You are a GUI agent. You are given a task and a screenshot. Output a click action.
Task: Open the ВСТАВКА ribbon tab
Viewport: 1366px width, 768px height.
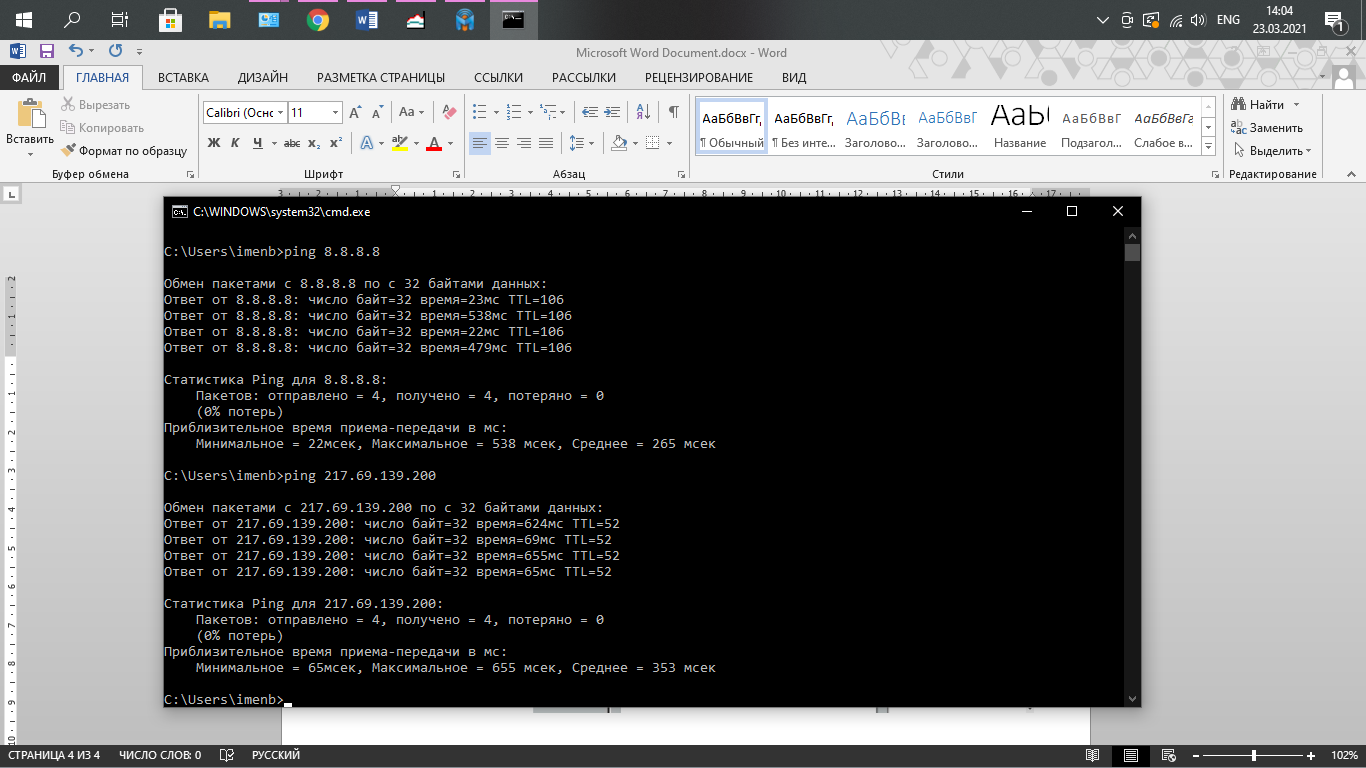tap(183, 77)
